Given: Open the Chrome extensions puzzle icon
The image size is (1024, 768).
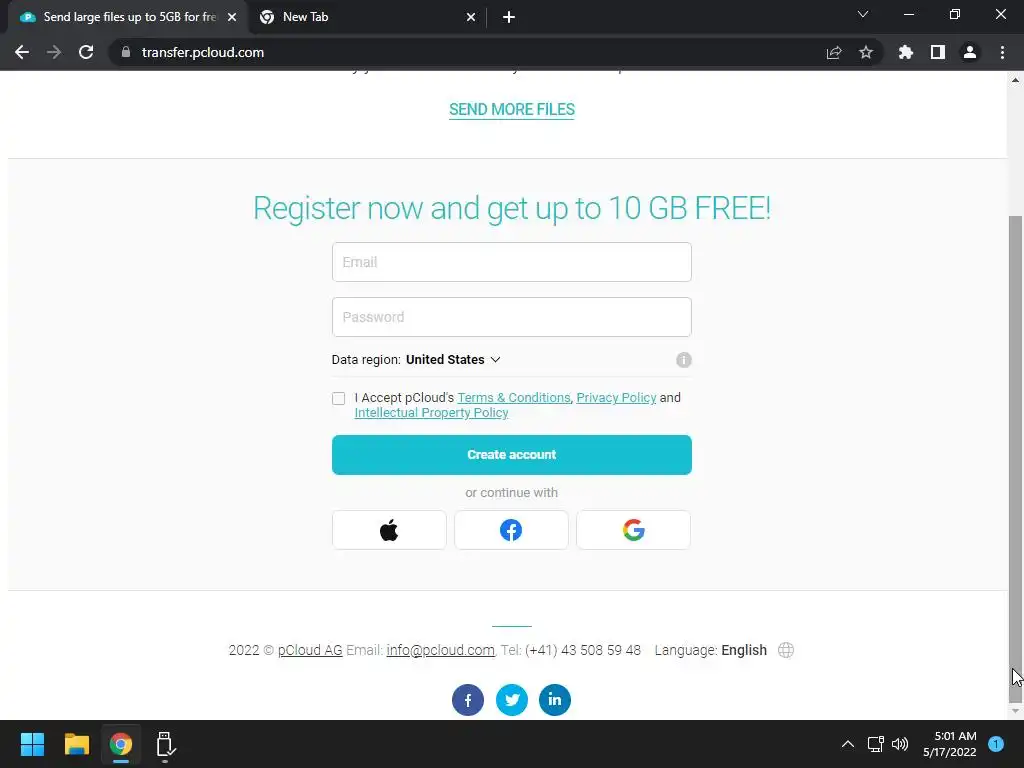Looking at the screenshot, I should [x=905, y=52].
